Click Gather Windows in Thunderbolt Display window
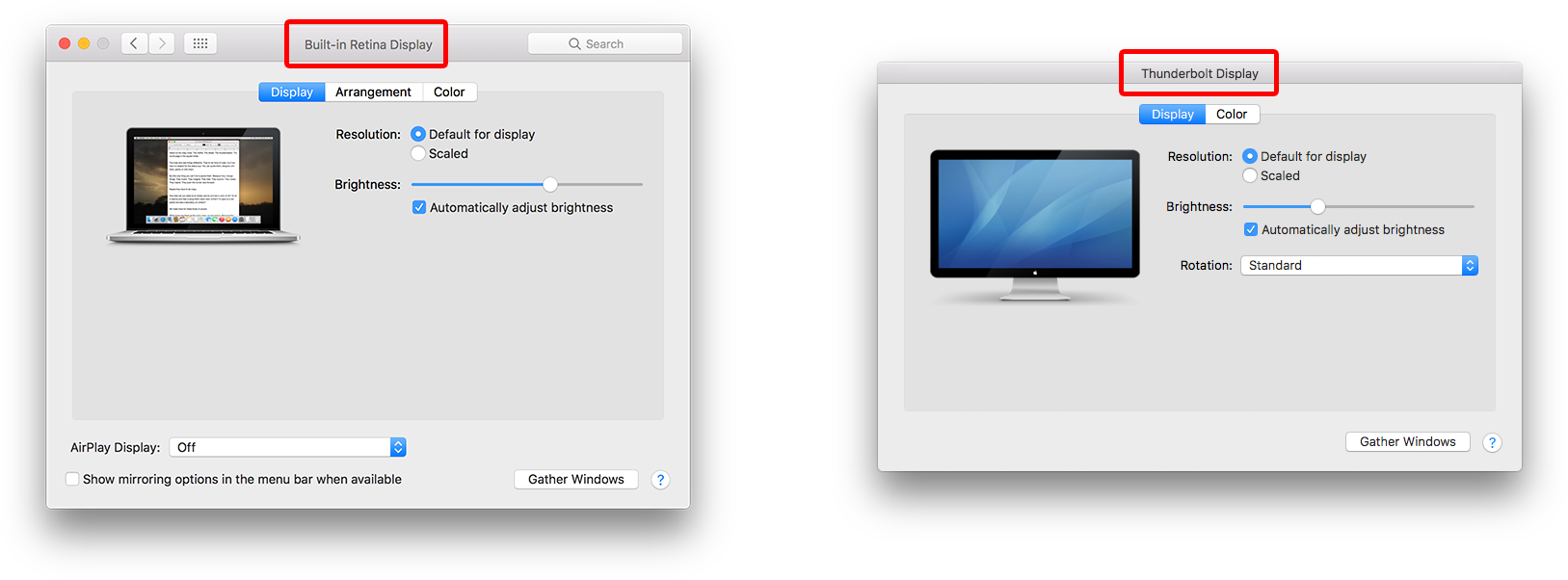 [1408, 441]
